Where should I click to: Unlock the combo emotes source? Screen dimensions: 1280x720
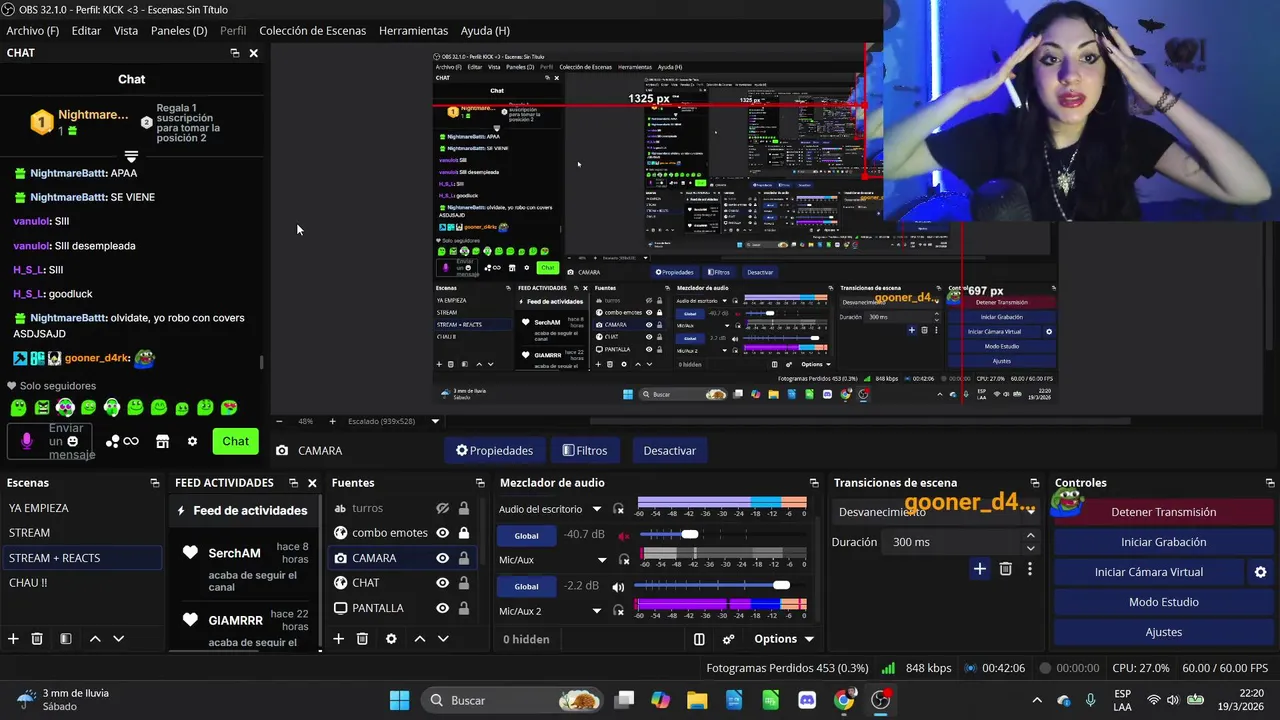pyautogui.click(x=464, y=533)
